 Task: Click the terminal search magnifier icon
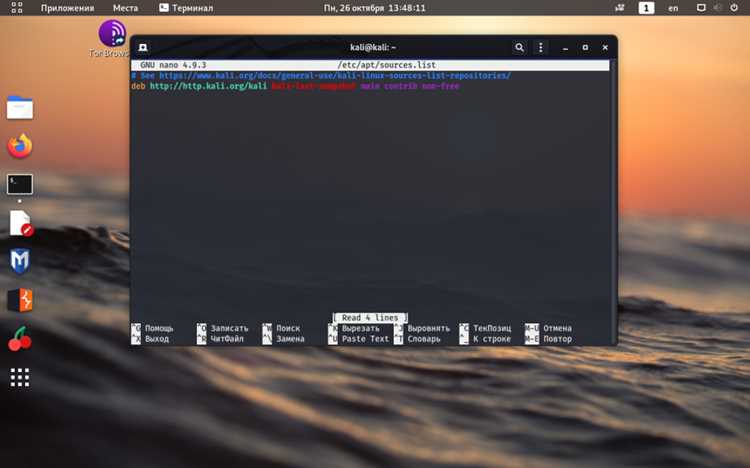tap(519, 47)
